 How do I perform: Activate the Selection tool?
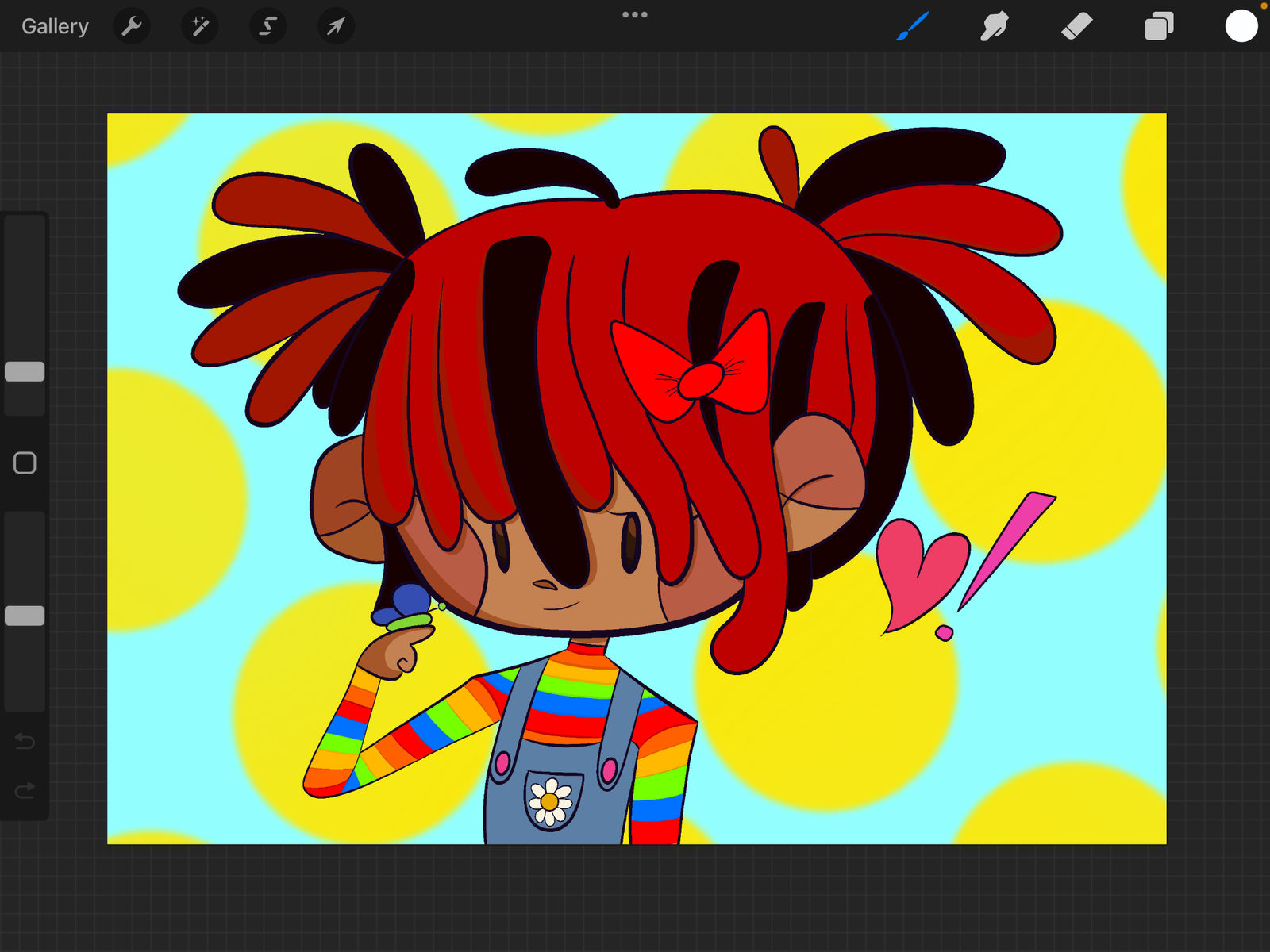[x=268, y=26]
